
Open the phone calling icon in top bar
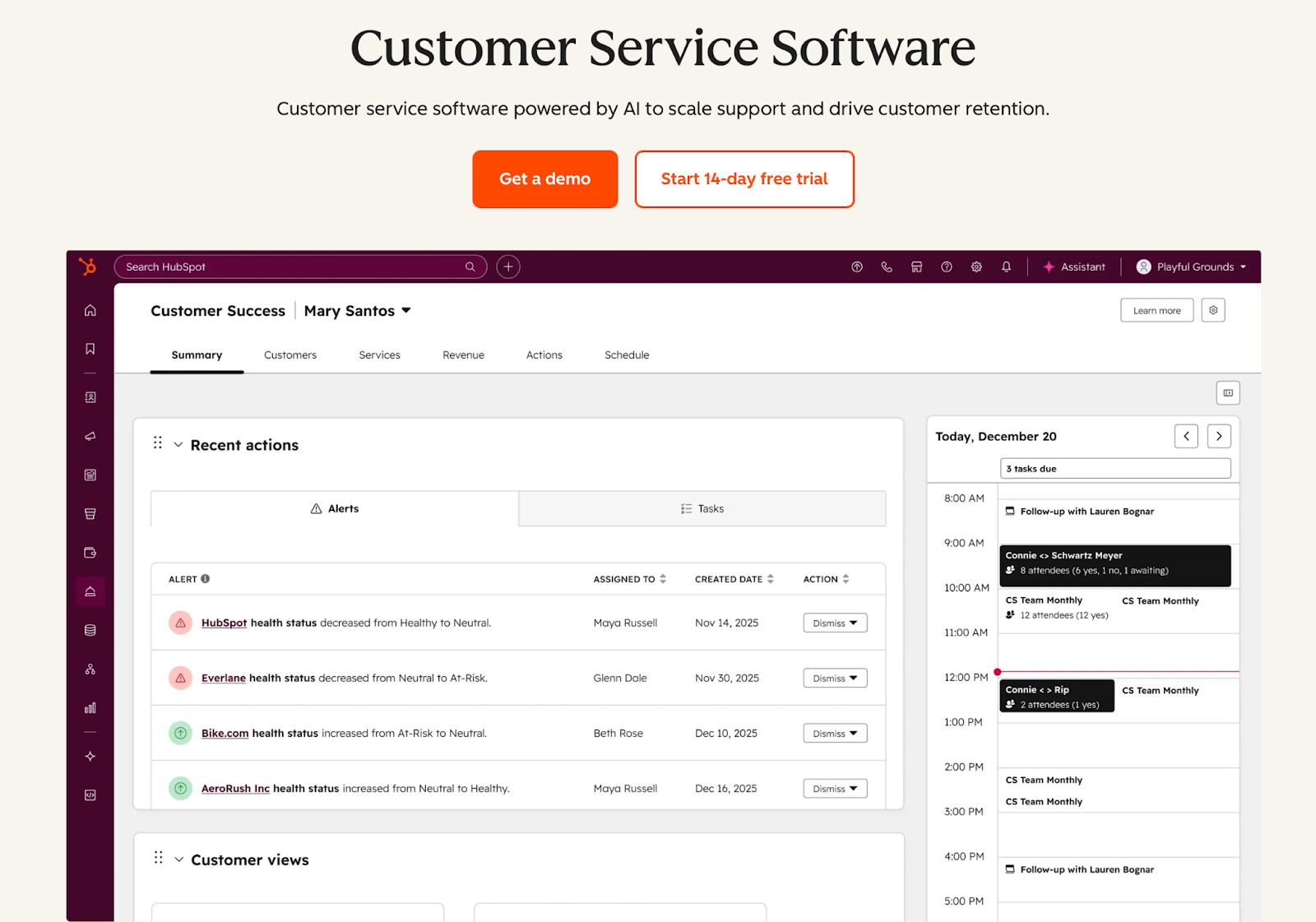[887, 266]
